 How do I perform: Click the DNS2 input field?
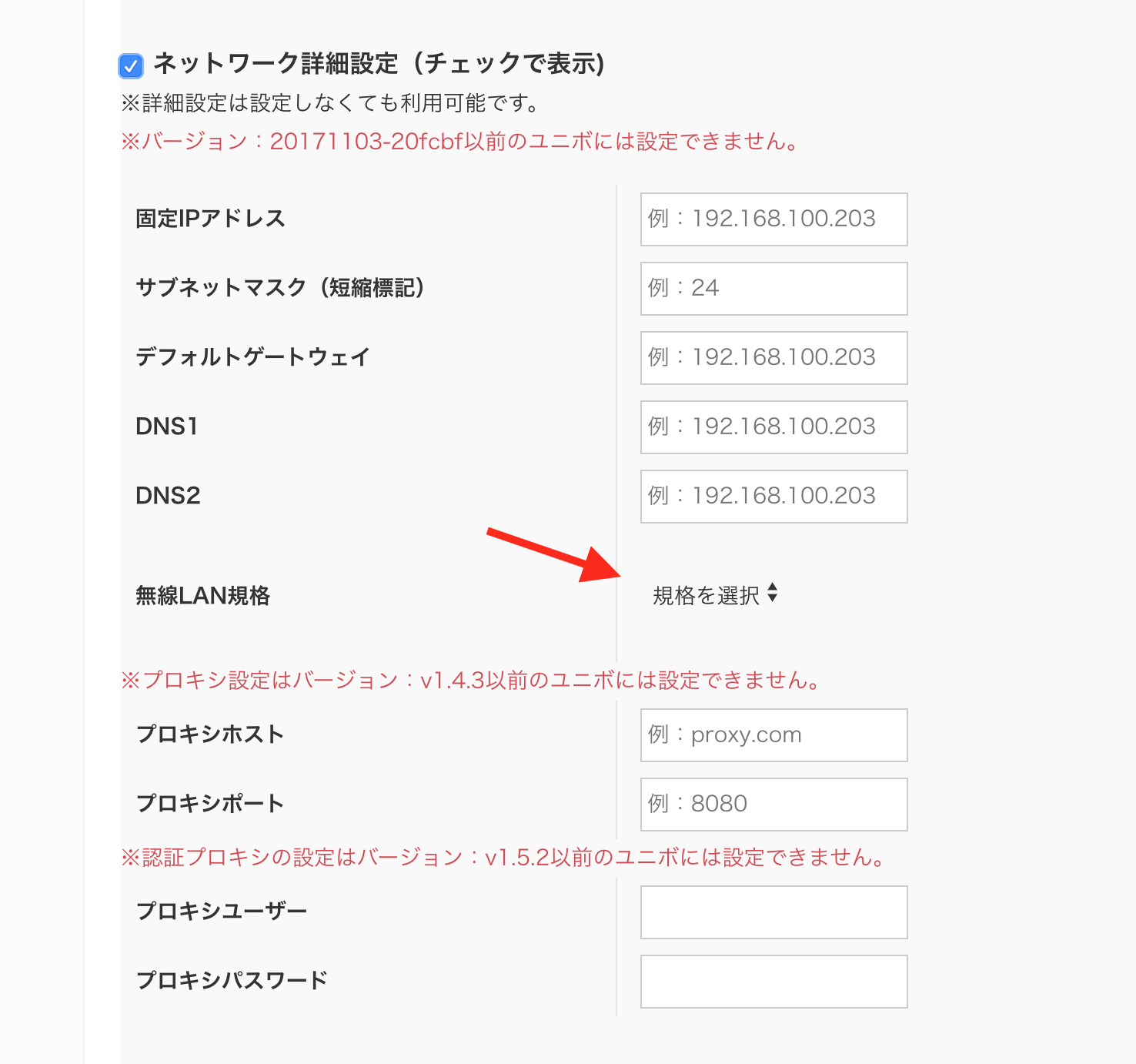[x=774, y=497]
